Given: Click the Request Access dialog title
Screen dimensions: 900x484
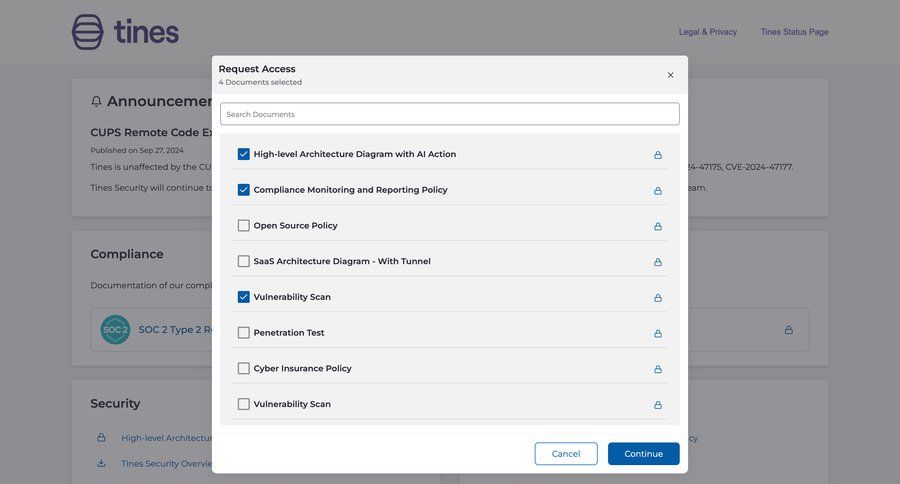Looking at the screenshot, I should pos(257,69).
